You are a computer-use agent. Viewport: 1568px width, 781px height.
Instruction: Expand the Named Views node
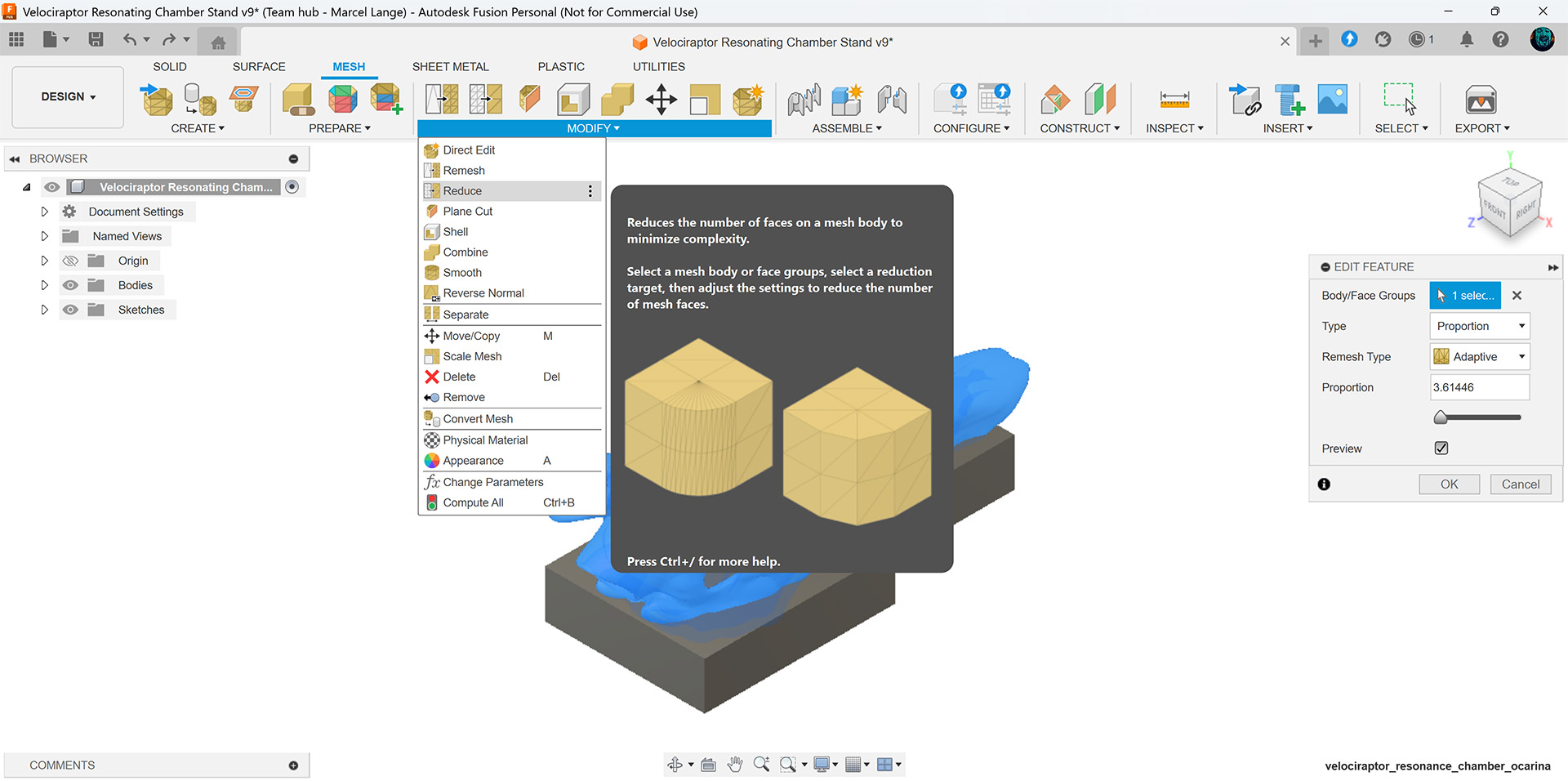pos(44,236)
